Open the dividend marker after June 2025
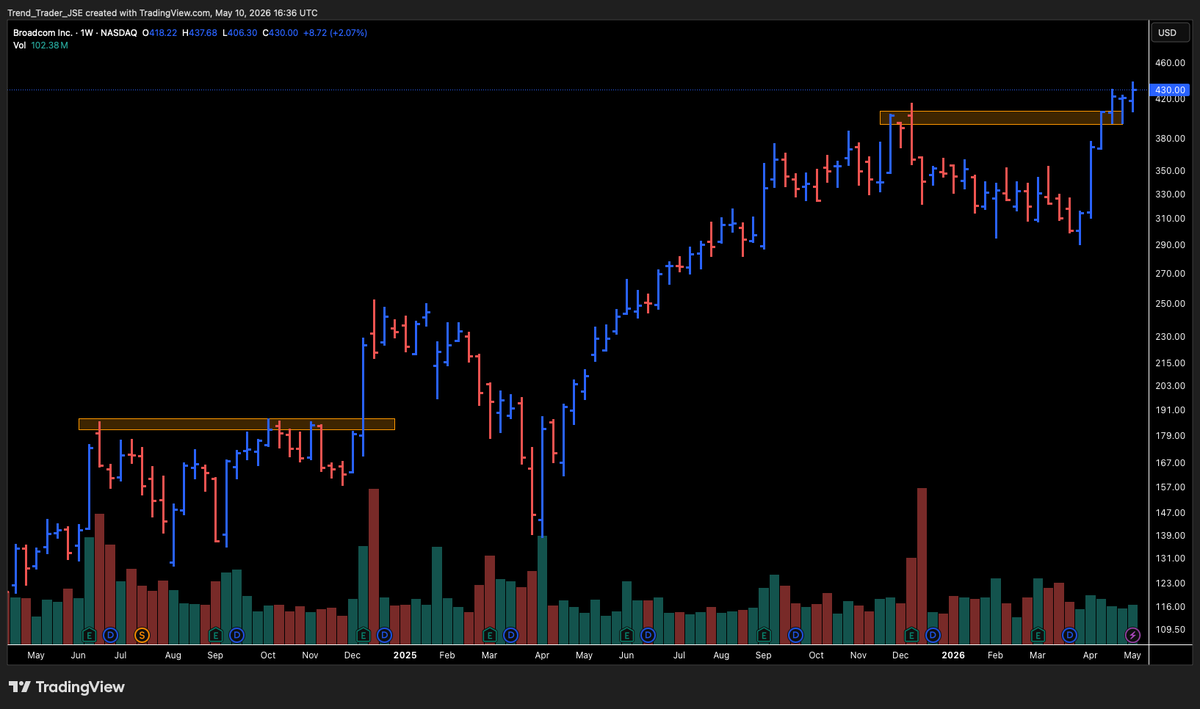 [647, 634]
